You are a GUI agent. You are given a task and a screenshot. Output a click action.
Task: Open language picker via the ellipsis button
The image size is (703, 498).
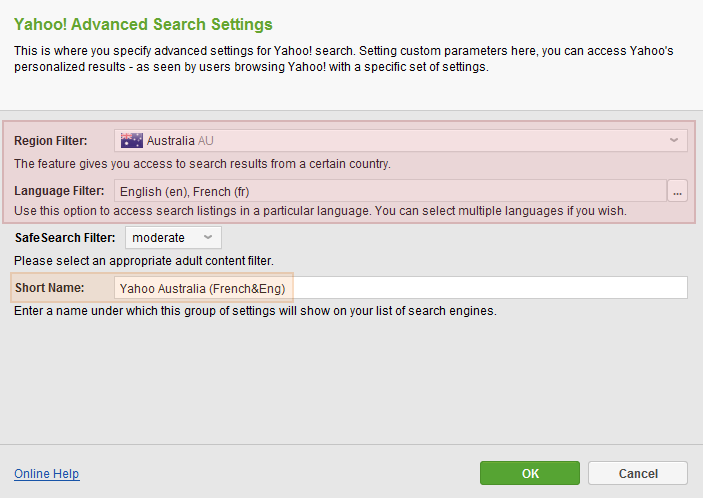click(x=677, y=191)
